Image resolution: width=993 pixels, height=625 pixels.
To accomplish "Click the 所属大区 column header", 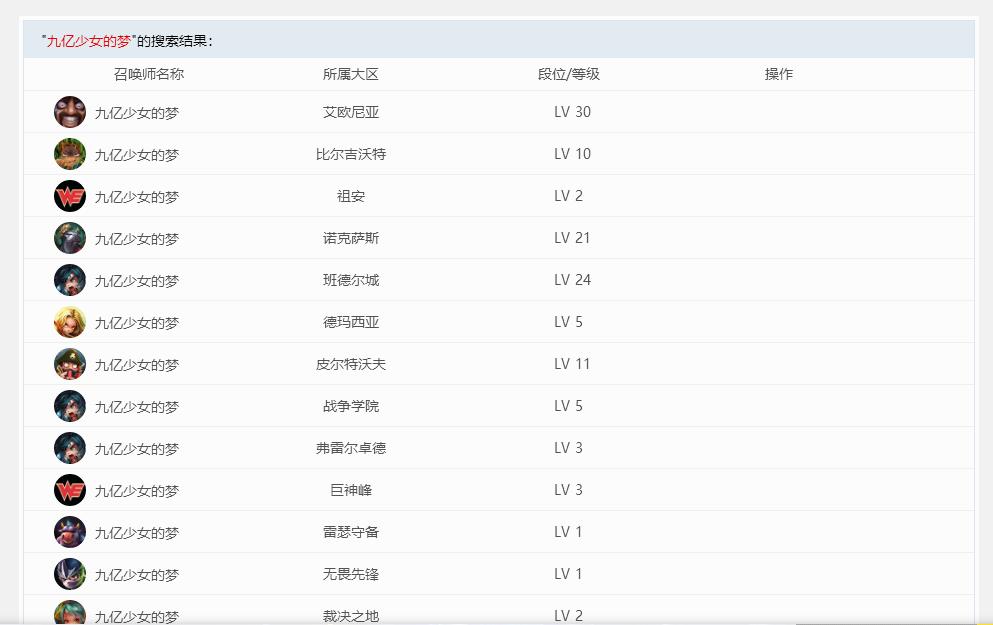I will [351, 74].
